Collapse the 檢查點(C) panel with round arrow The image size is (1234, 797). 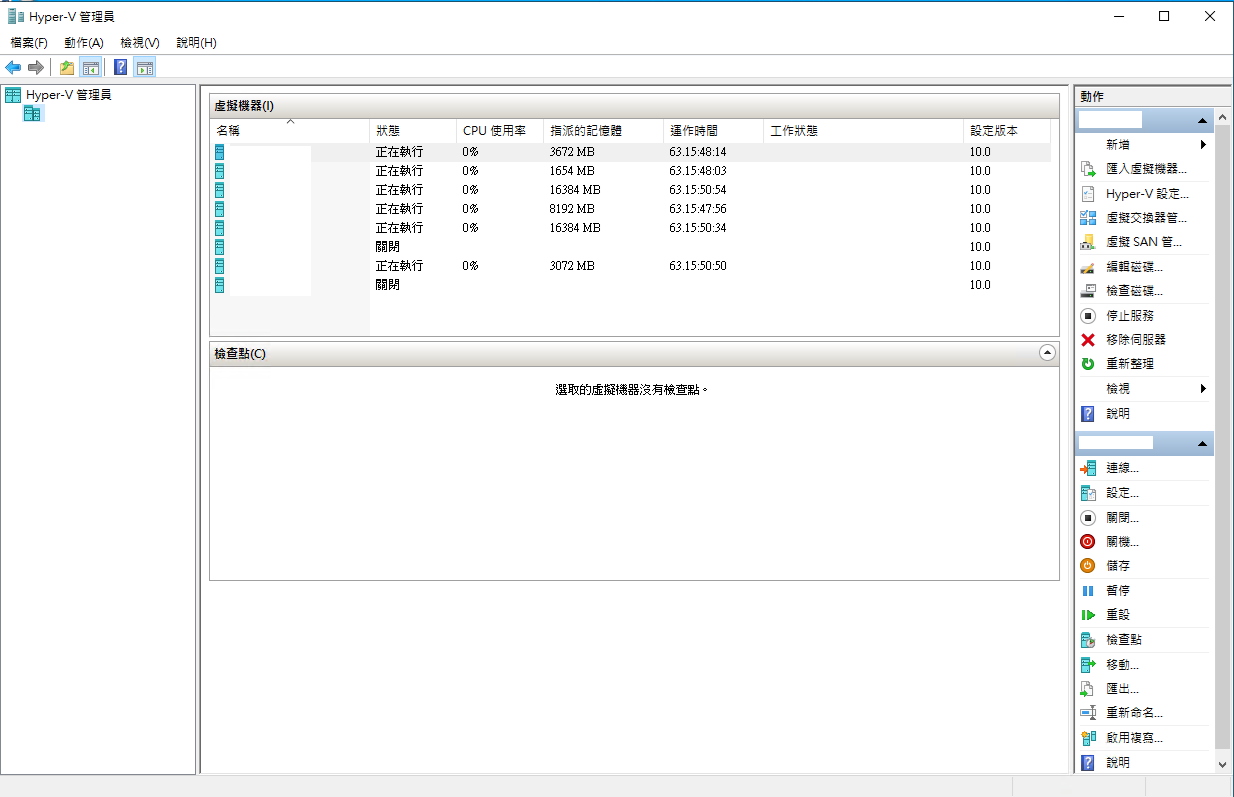click(1047, 353)
